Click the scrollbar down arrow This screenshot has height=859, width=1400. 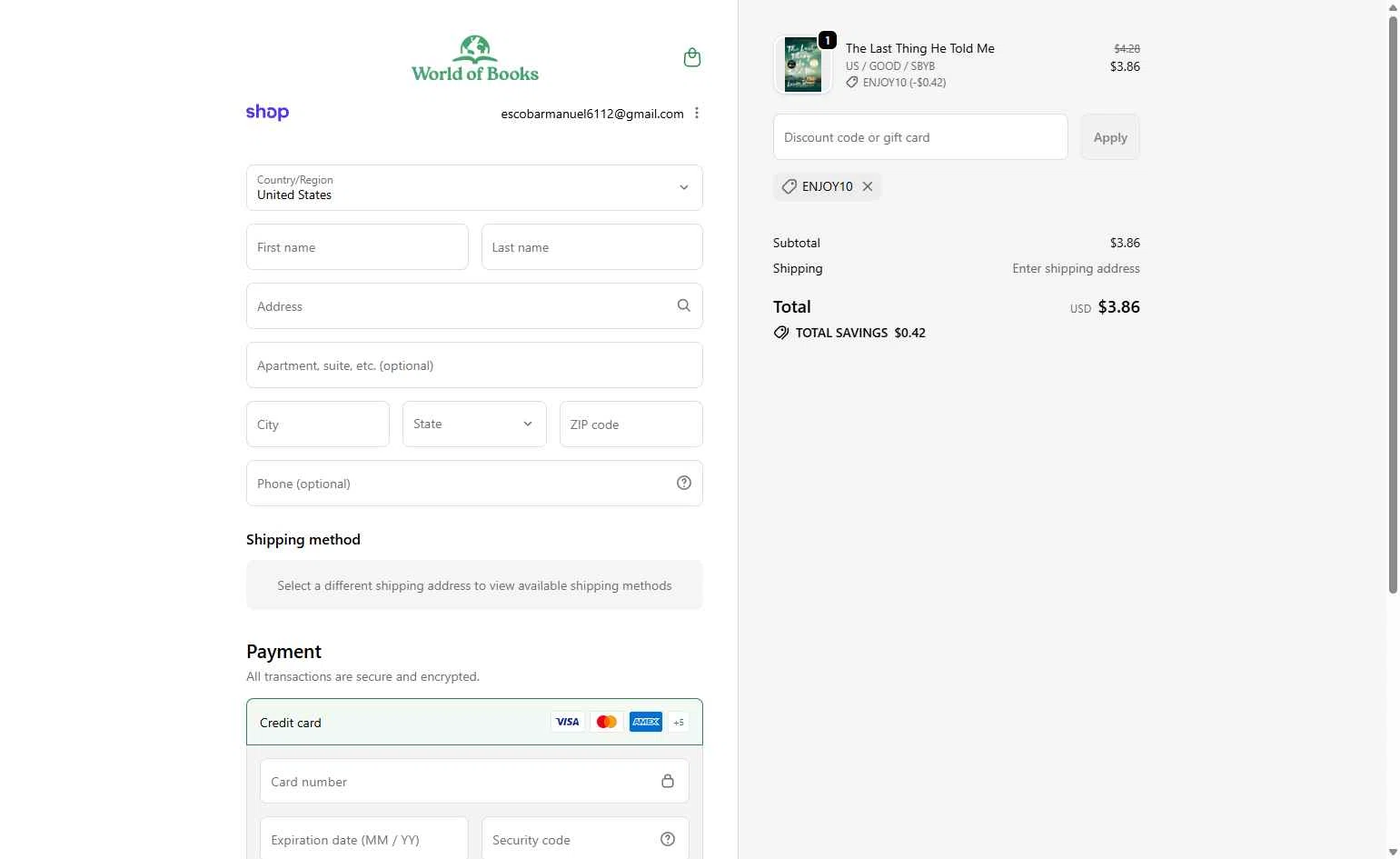pyautogui.click(x=1393, y=853)
